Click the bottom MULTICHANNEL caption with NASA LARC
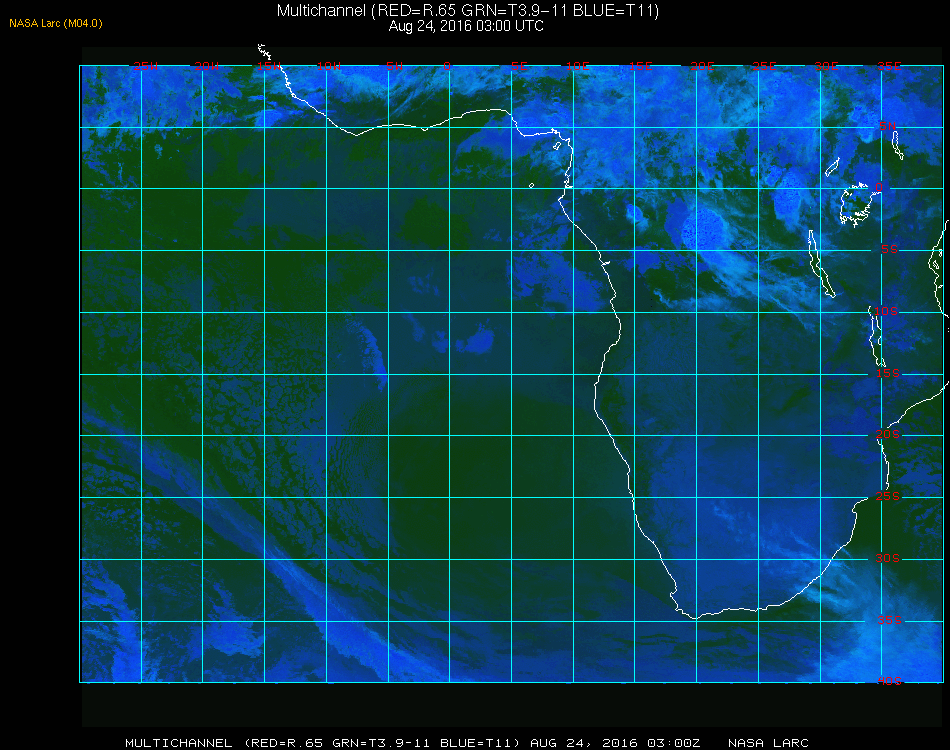 [x=467, y=743]
